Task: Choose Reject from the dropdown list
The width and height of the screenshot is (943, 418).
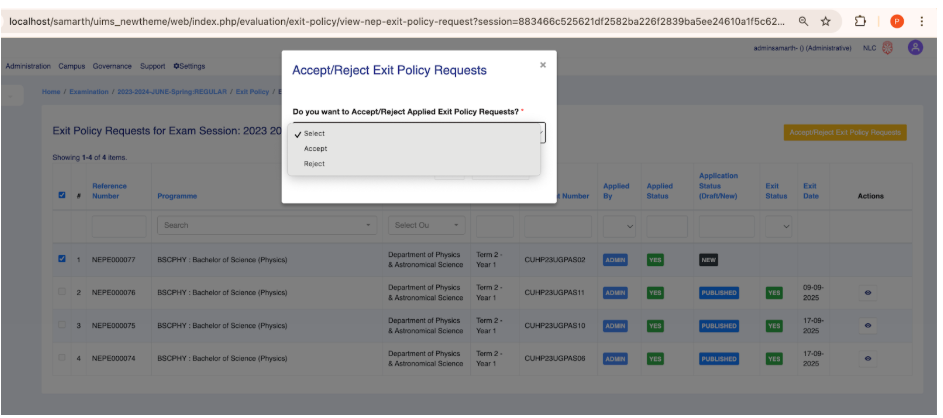Action: (315, 163)
